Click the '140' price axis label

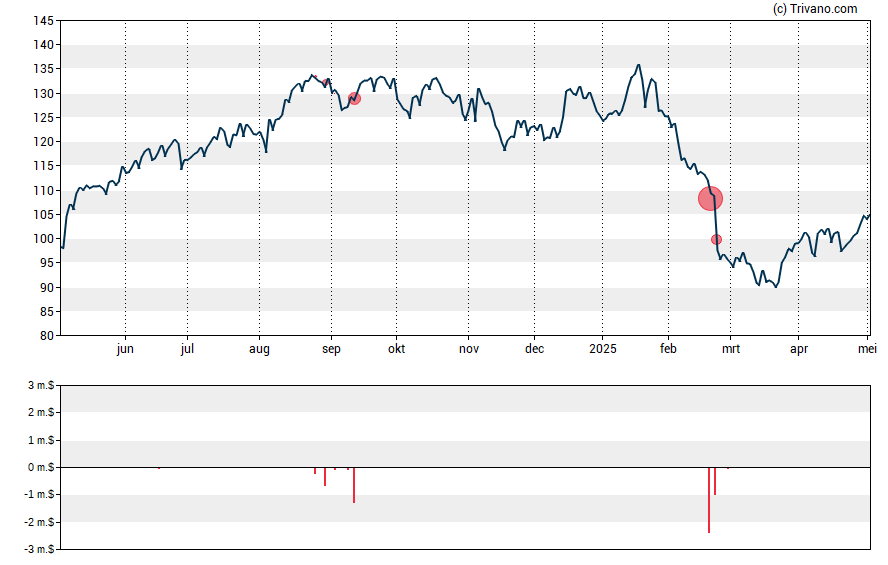(44, 45)
